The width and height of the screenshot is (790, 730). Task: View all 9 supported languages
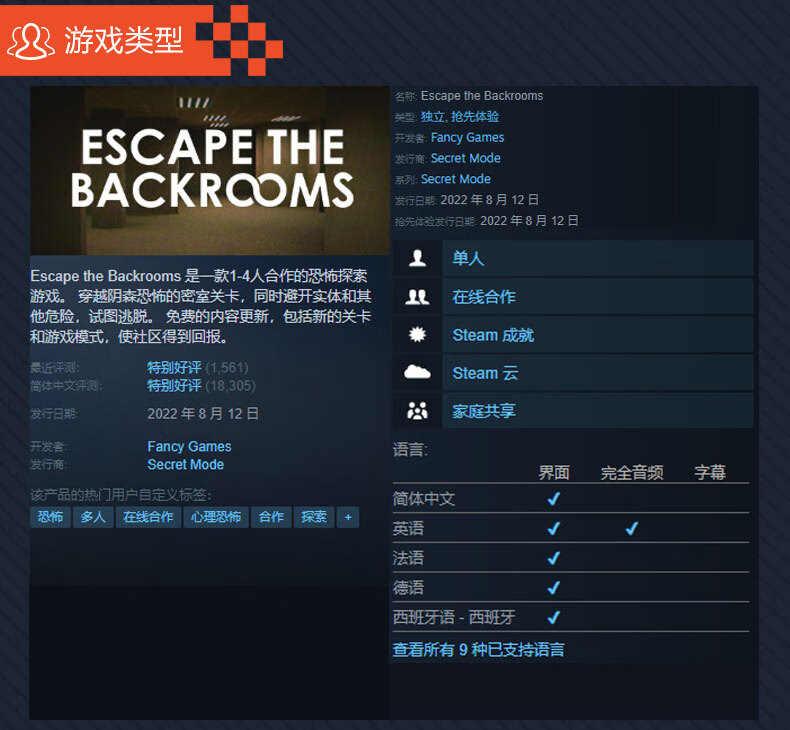pyautogui.click(x=478, y=649)
